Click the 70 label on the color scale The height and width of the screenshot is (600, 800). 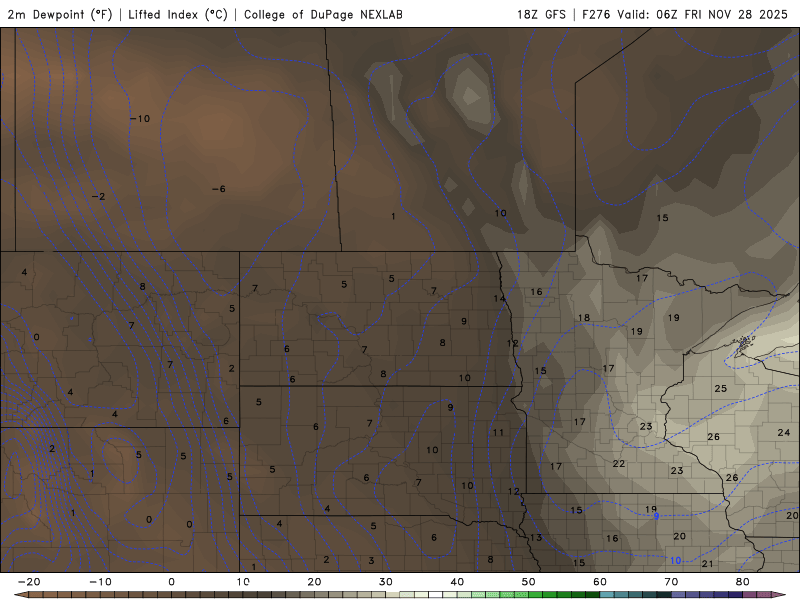click(671, 582)
